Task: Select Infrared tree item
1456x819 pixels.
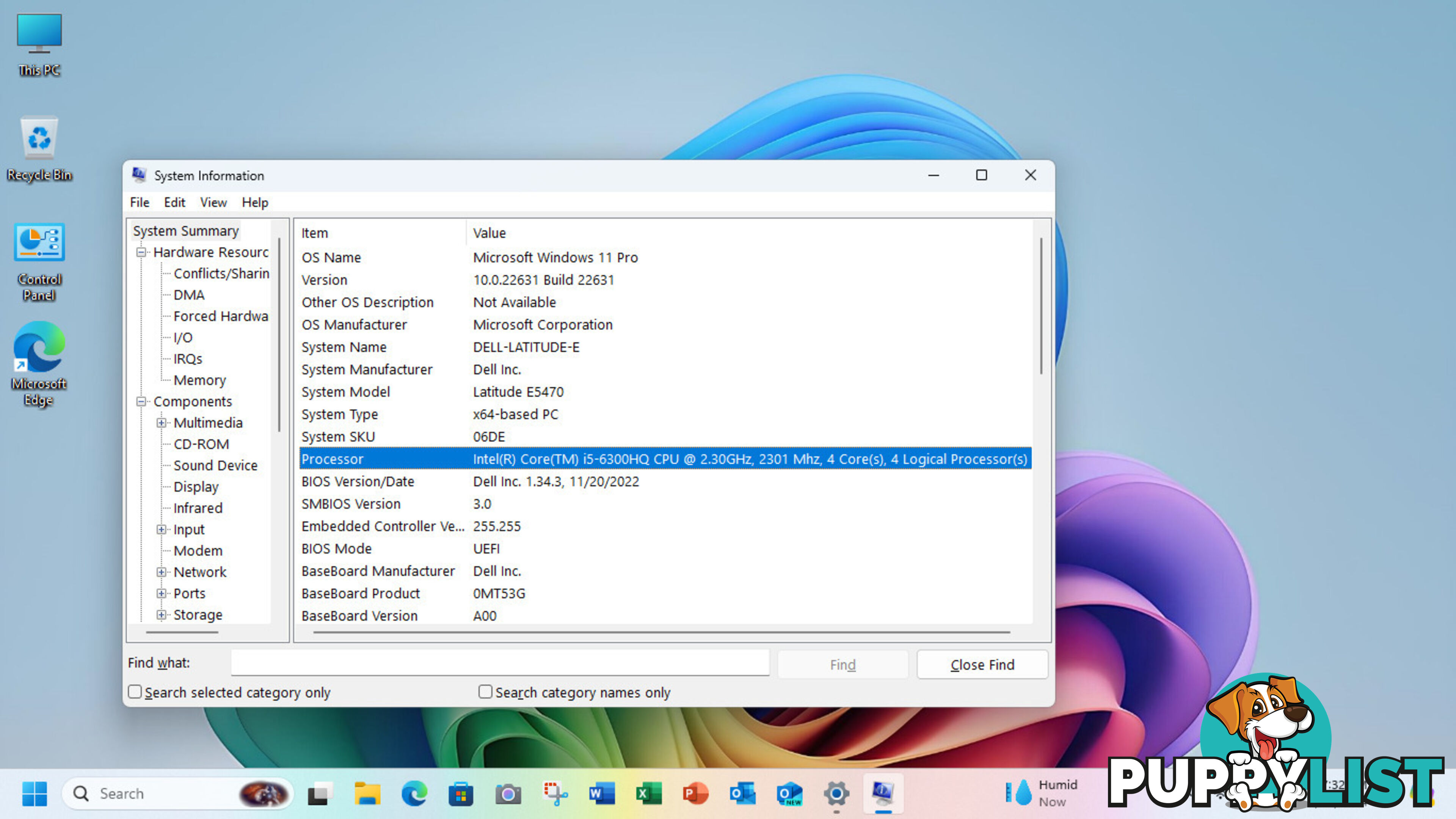Action: [198, 508]
